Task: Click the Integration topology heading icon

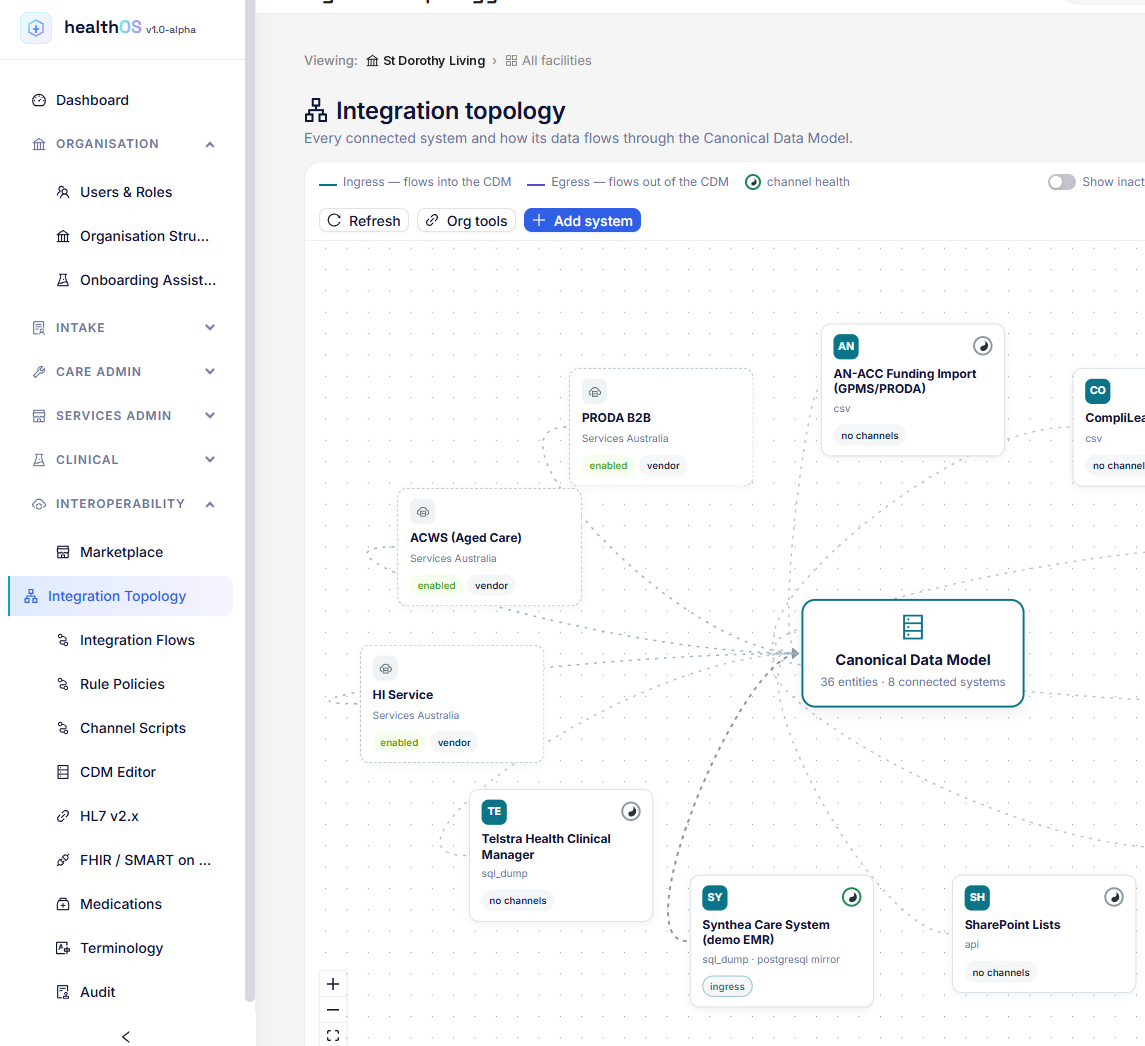Action: click(x=316, y=110)
